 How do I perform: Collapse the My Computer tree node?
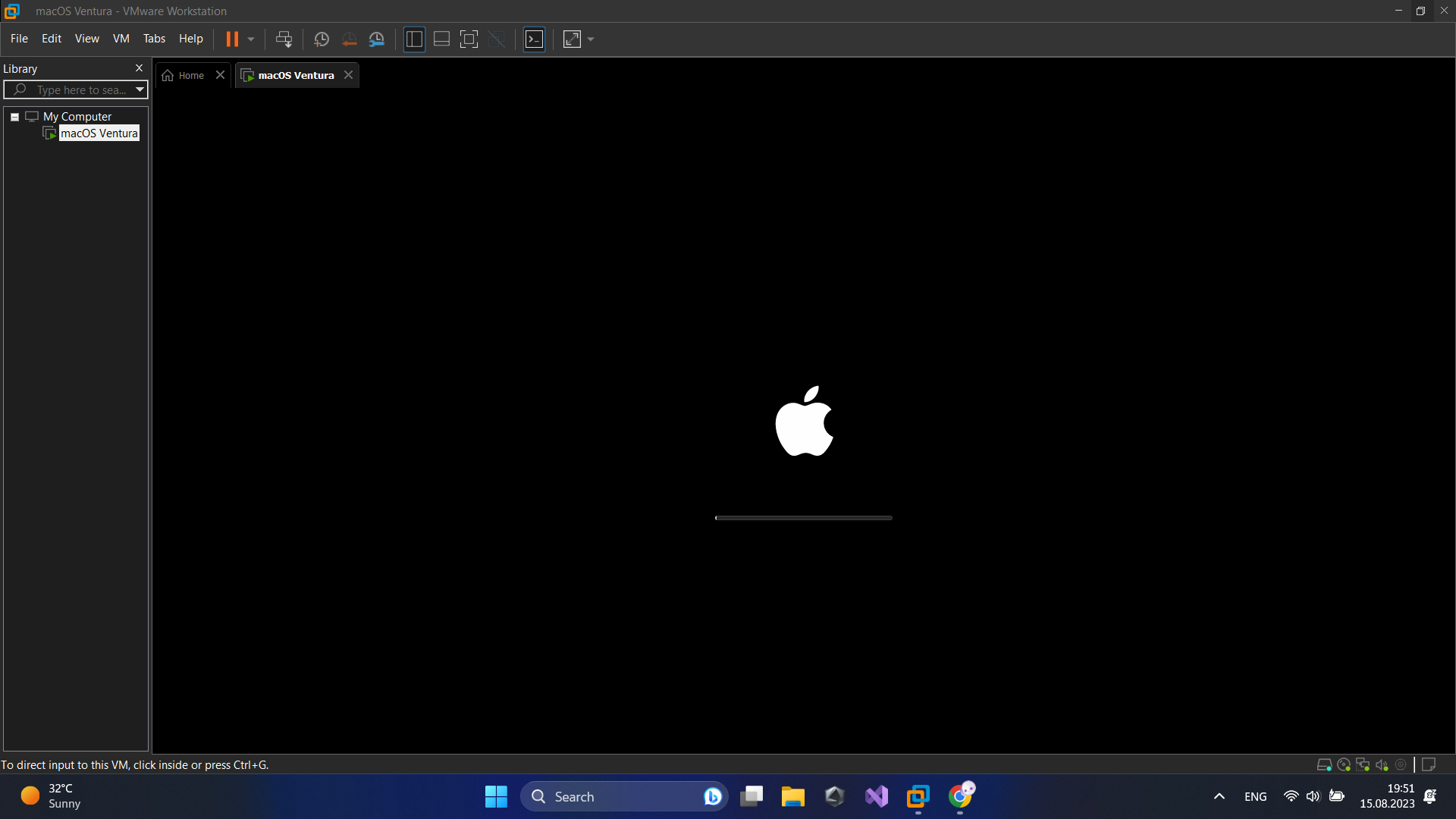(14, 117)
